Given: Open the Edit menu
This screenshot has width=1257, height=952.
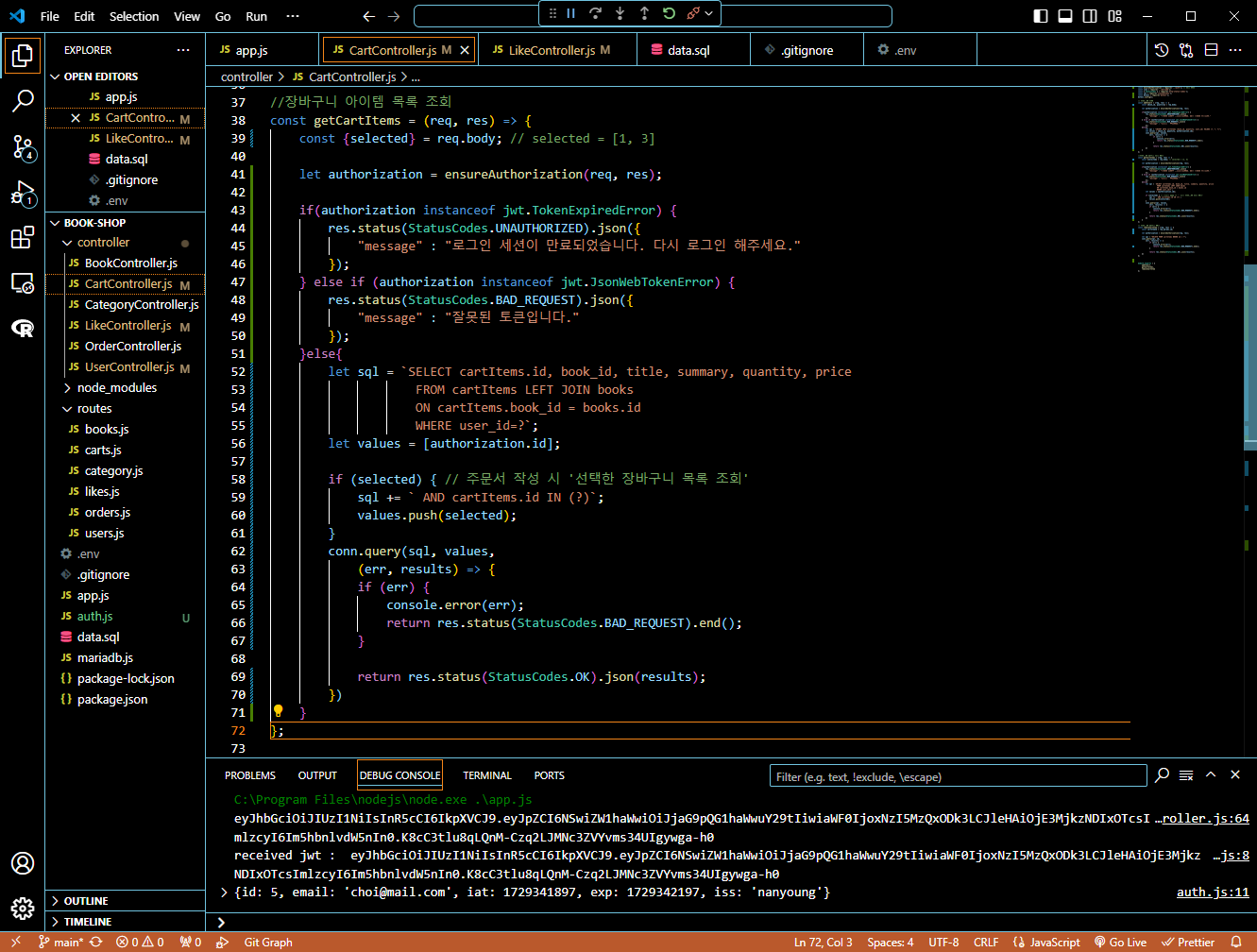Looking at the screenshot, I should 84,16.
